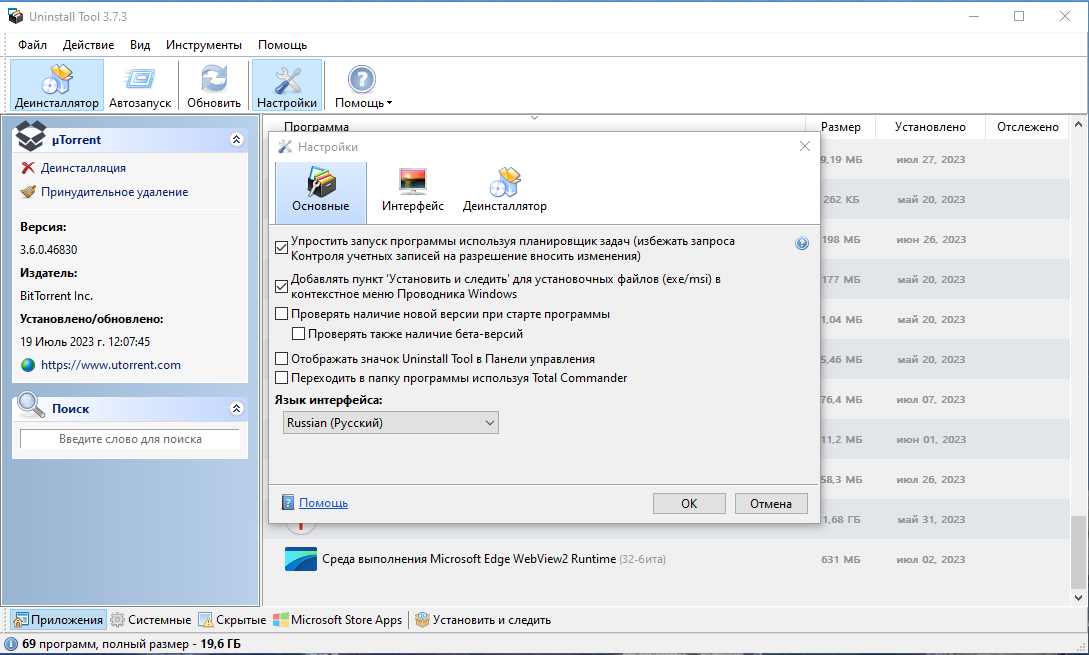1089x655 pixels.
Task: Sort by the Программа column header
Action: pyautogui.click(x=316, y=126)
